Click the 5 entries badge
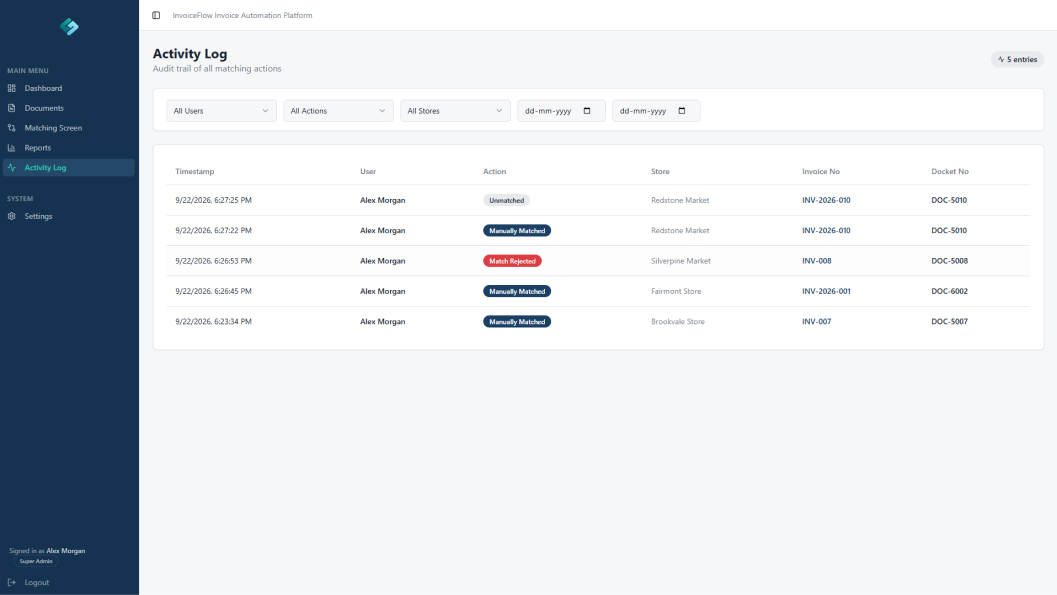Image resolution: width=1057 pixels, height=595 pixels. (x=1017, y=59)
